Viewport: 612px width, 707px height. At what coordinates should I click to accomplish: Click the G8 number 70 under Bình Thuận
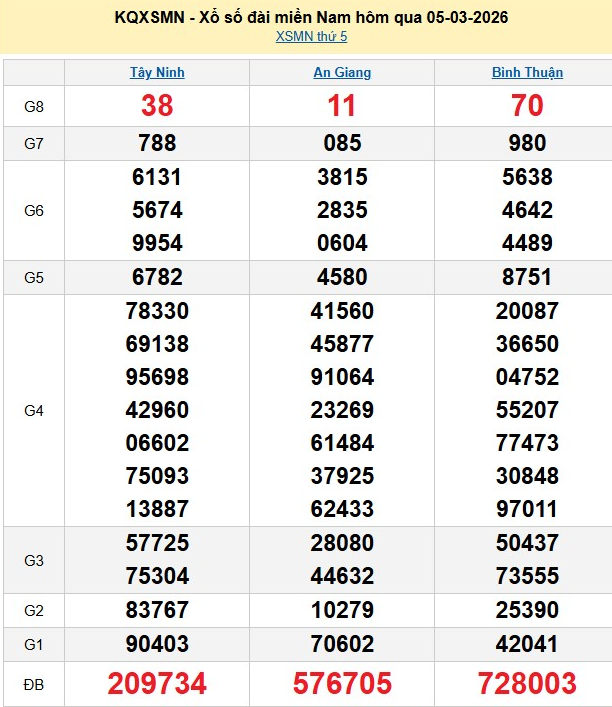click(527, 106)
